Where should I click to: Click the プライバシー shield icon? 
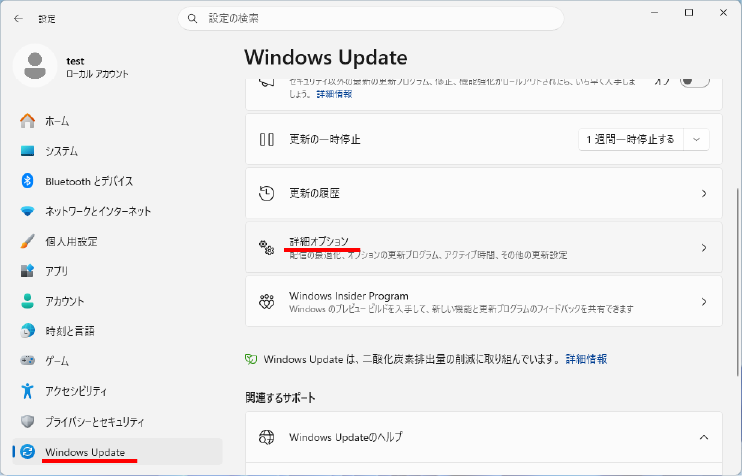27,421
